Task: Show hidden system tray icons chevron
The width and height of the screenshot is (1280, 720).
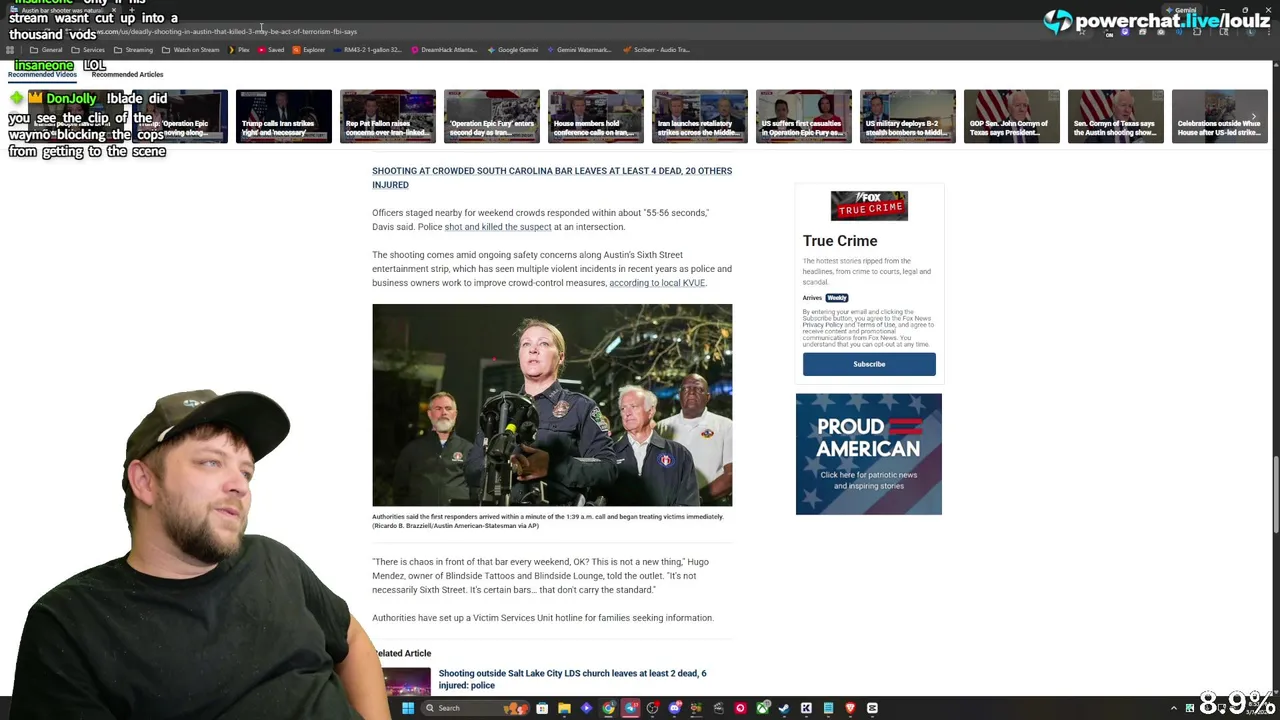Action: click(1174, 708)
